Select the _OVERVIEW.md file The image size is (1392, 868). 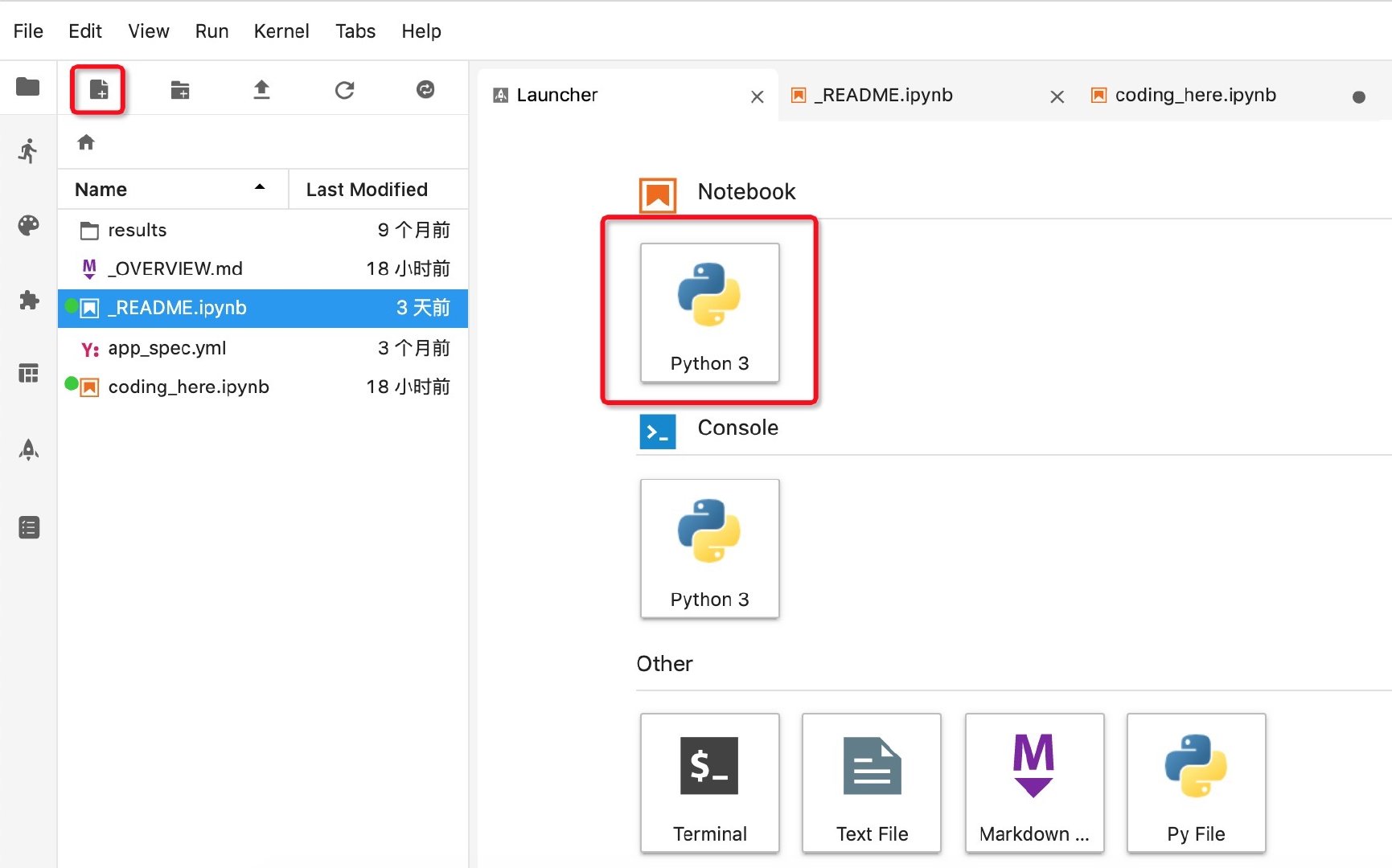click(x=263, y=268)
